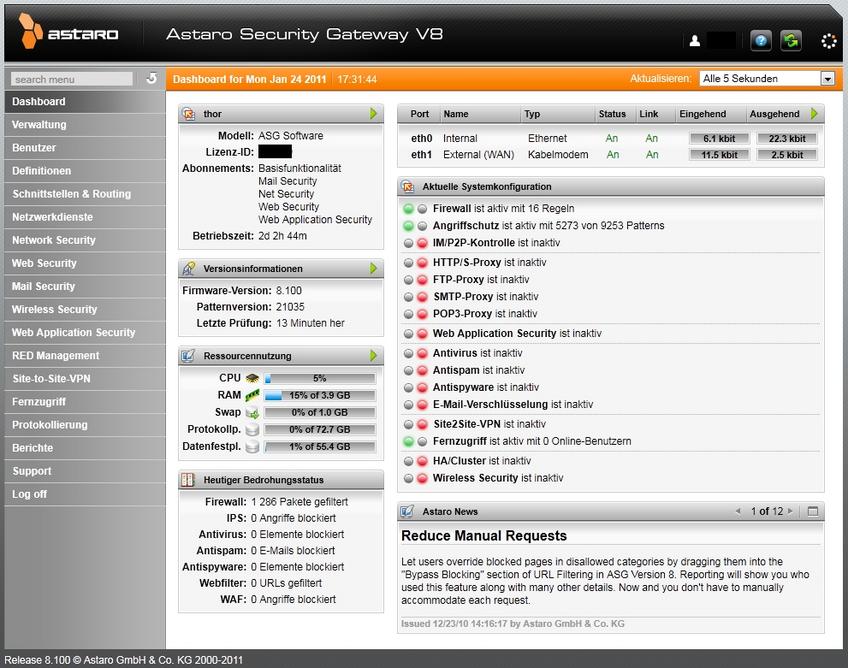The width and height of the screenshot is (848, 668).
Task: Open Web Application Security status link
Action: pyautogui.click(x=494, y=334)
